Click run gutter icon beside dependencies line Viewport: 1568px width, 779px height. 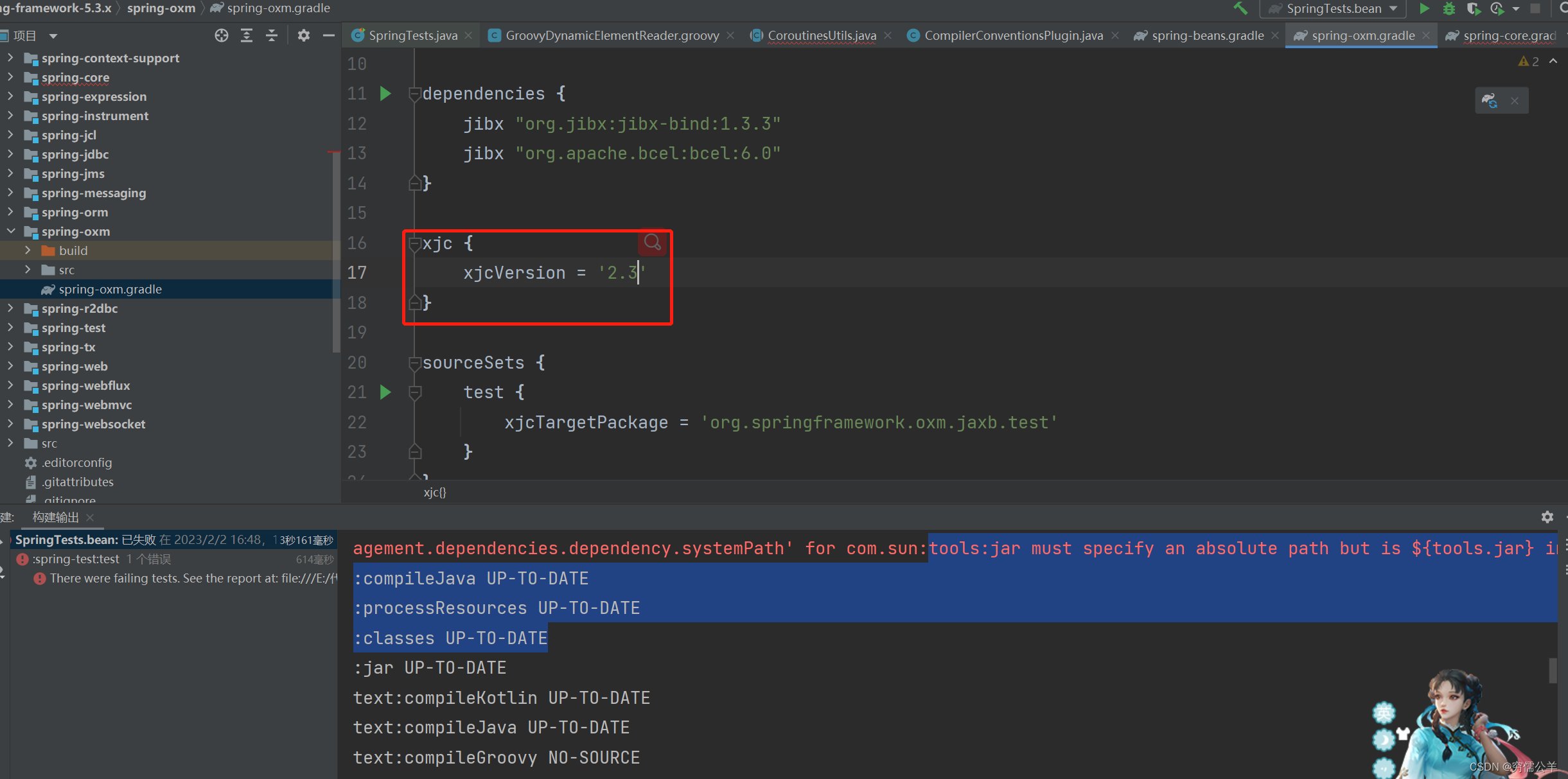pos(385,94)
